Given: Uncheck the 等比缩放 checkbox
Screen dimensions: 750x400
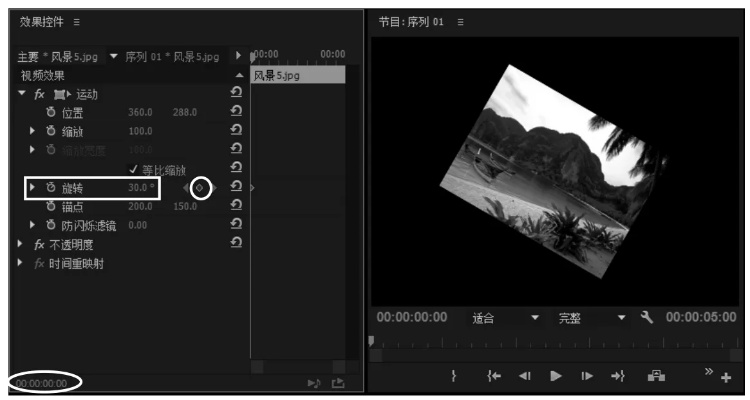Looking at the screenshot, I should [x=133, y=169].
